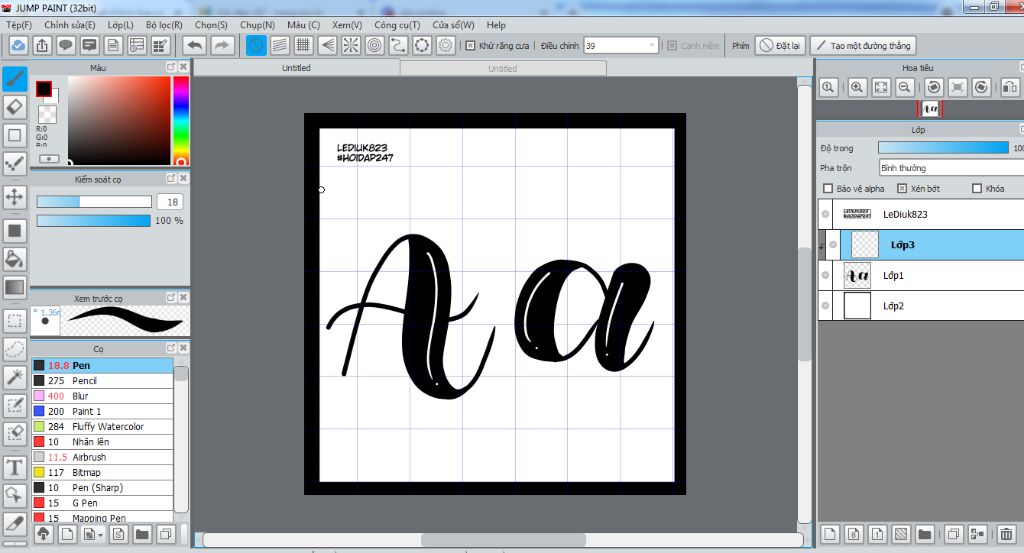
Task: Click the Độ trong opacity slider
Action: coord(943,148)
